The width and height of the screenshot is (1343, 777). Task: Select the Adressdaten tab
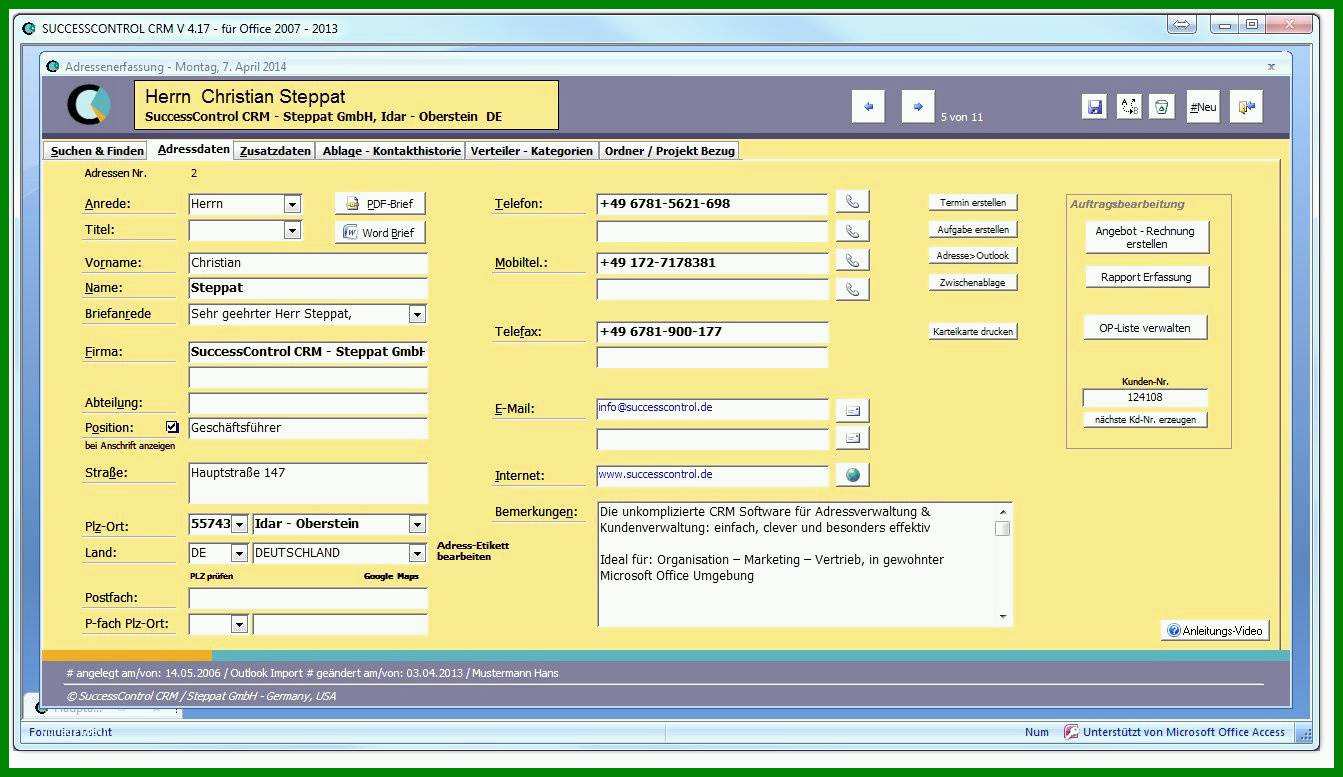[194, 149]
